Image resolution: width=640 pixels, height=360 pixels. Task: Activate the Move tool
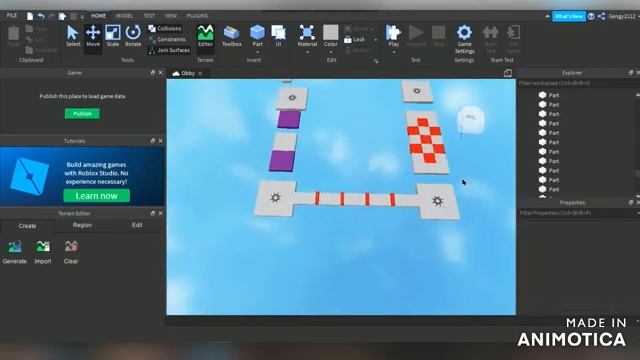coord(93,36)
